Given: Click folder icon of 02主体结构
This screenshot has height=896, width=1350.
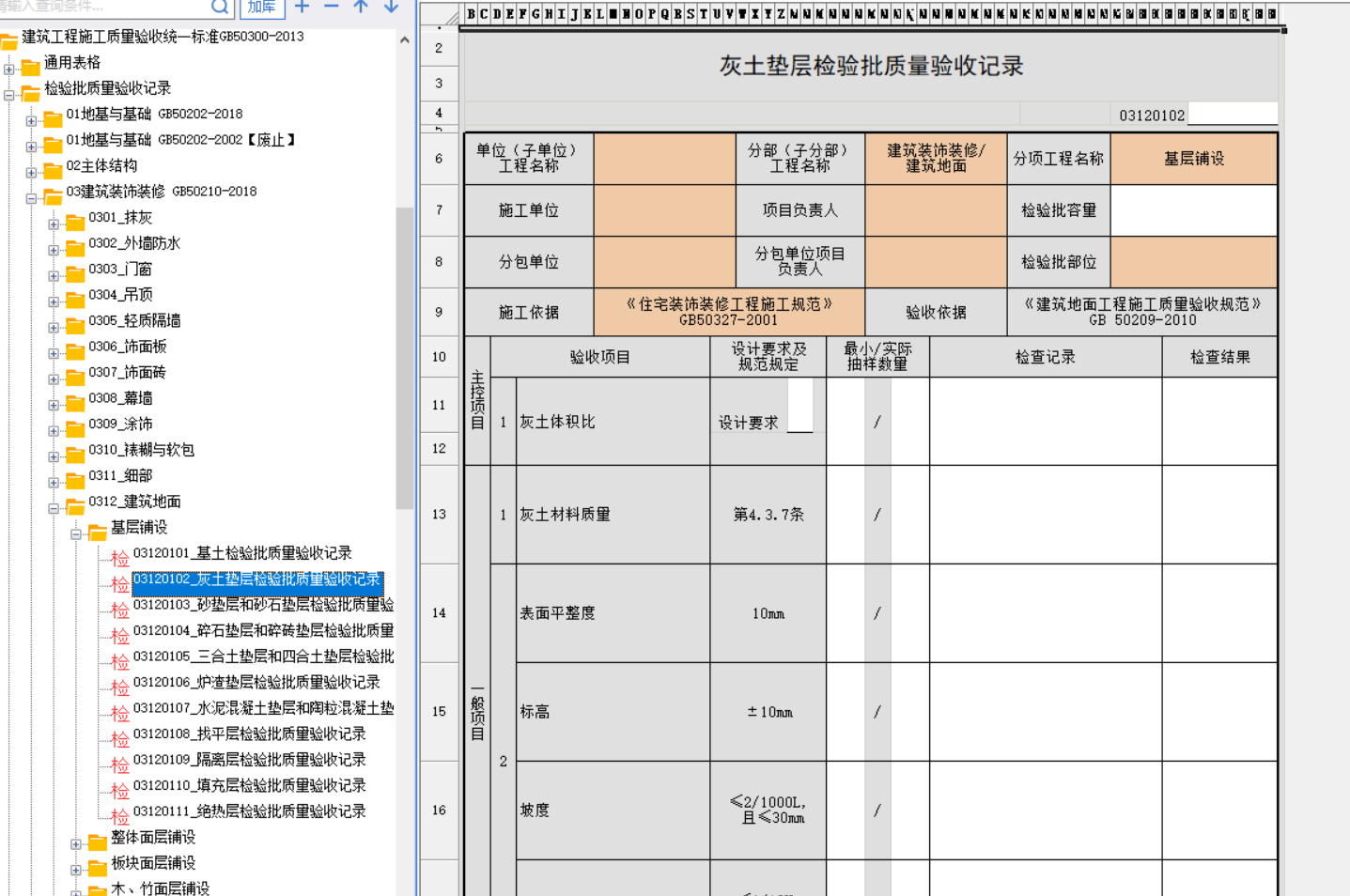Looking at the screenshot, I should click(x=53, y=170).
